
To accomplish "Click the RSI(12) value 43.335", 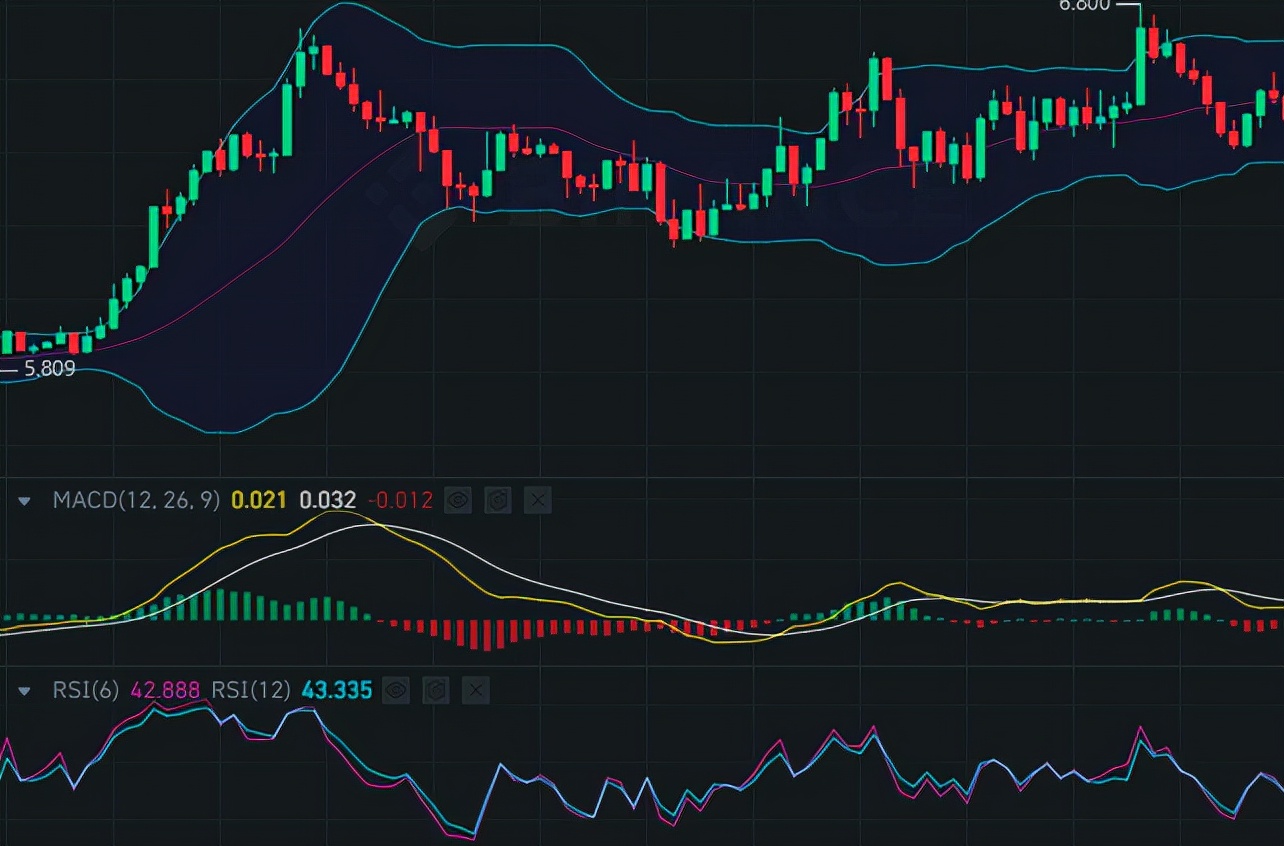I will (336, 690).
